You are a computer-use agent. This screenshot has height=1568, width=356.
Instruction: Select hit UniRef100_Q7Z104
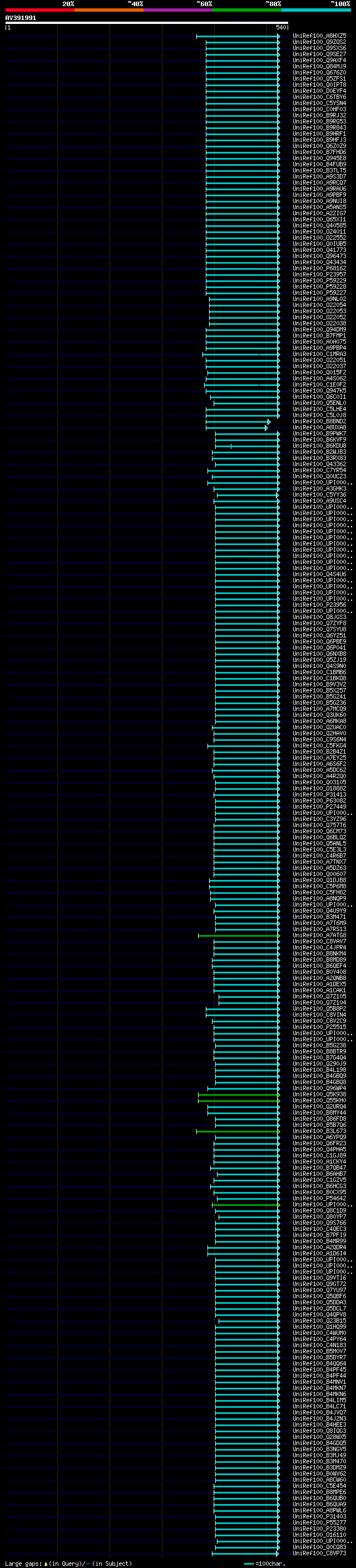[319, 1003]
